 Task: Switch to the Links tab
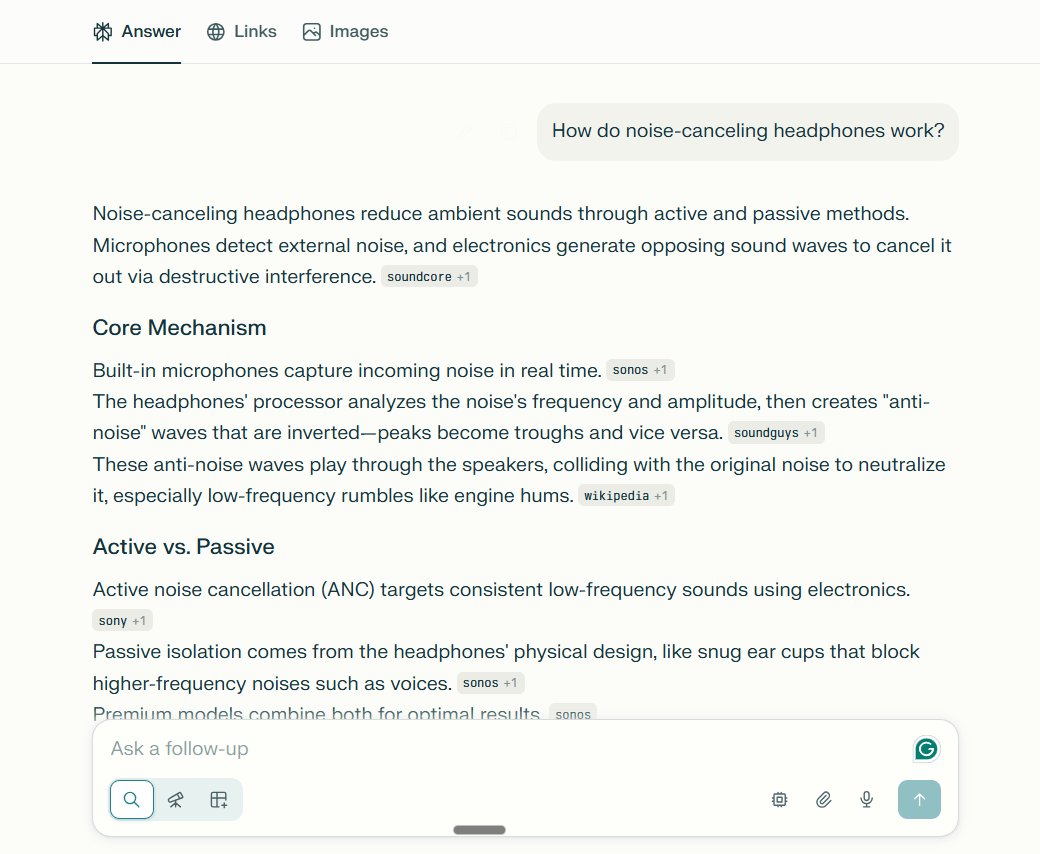[242, 32]
